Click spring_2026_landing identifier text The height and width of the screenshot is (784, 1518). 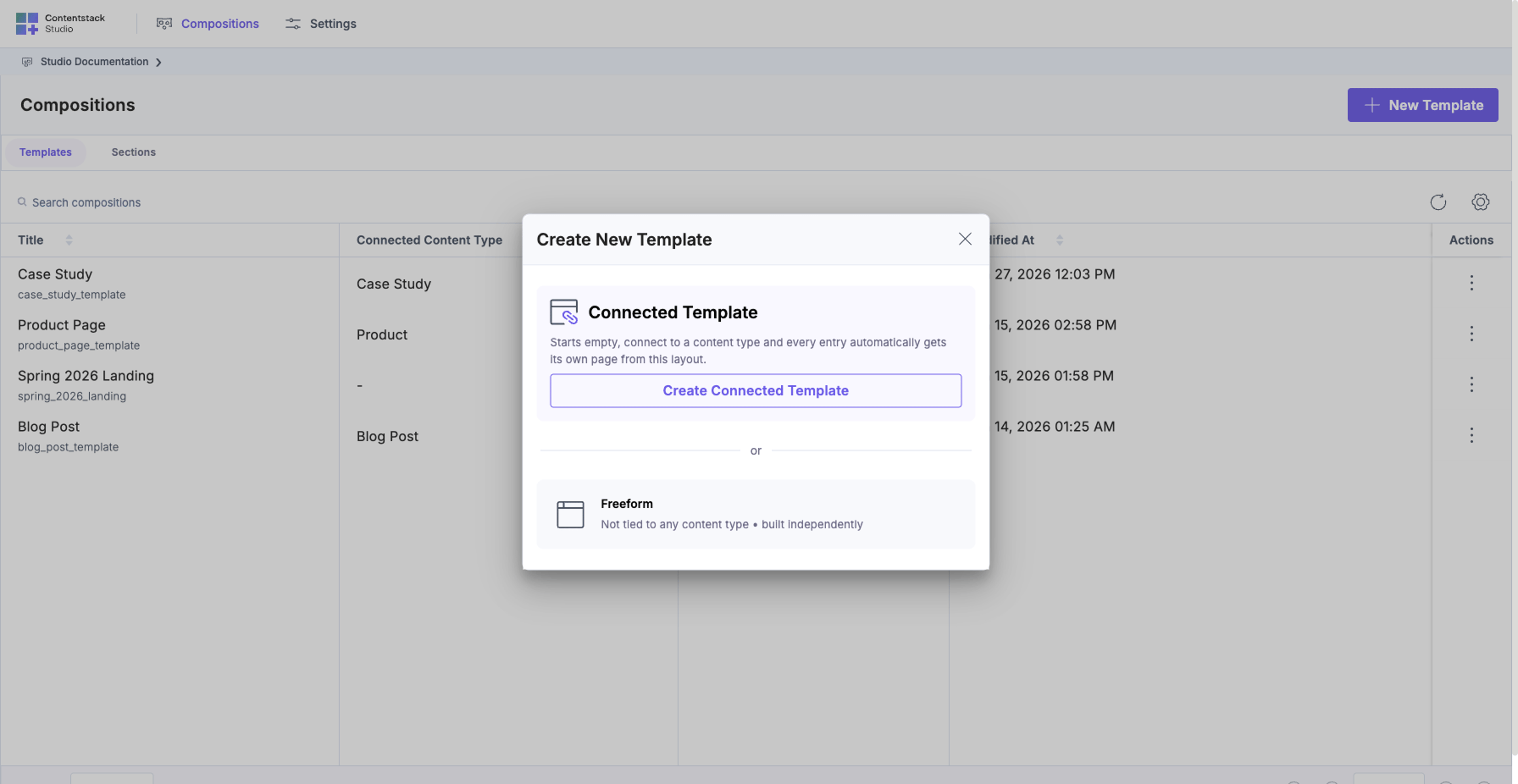coord(72,396)
